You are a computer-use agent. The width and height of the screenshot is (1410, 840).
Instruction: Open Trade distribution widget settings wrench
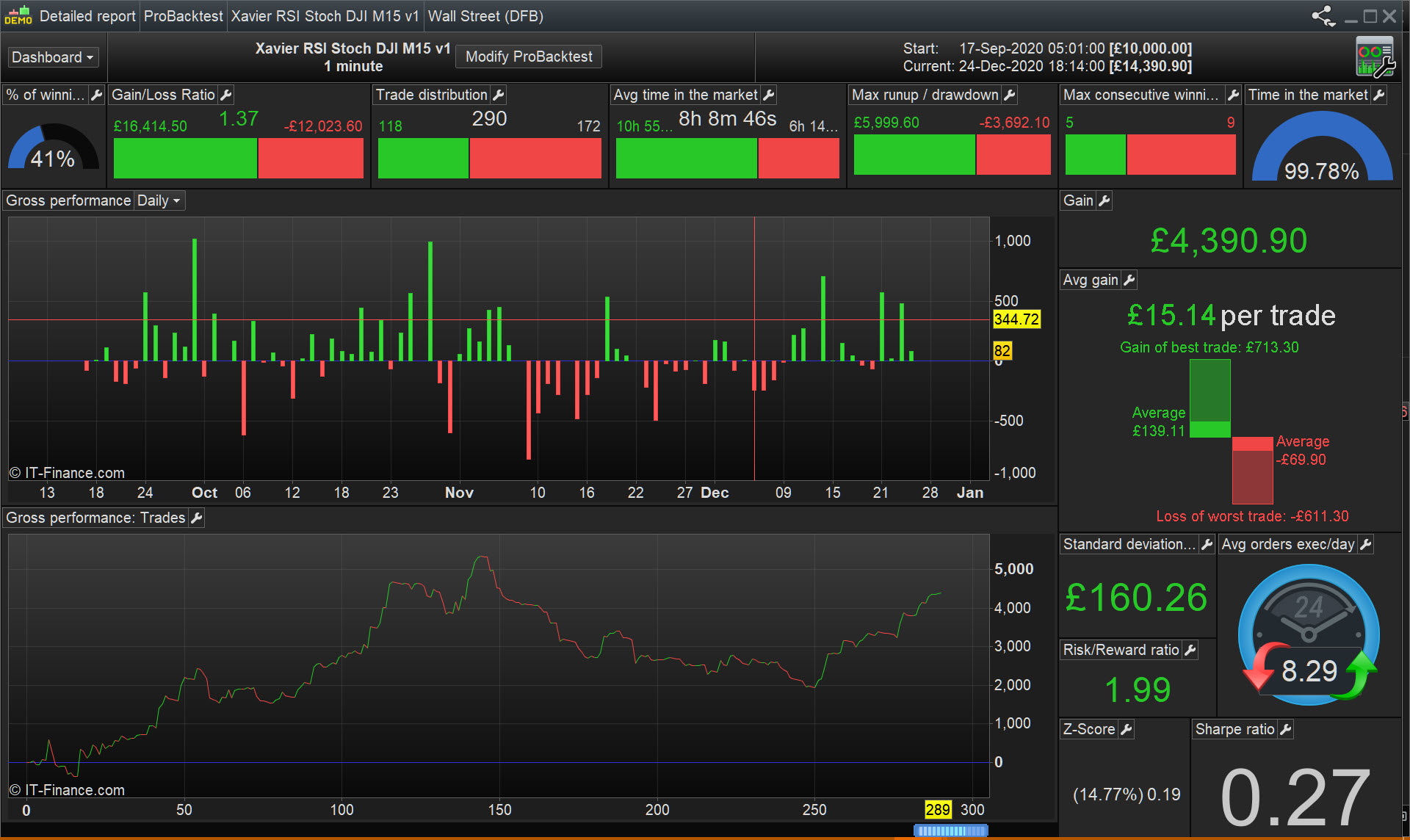[499, 95]
